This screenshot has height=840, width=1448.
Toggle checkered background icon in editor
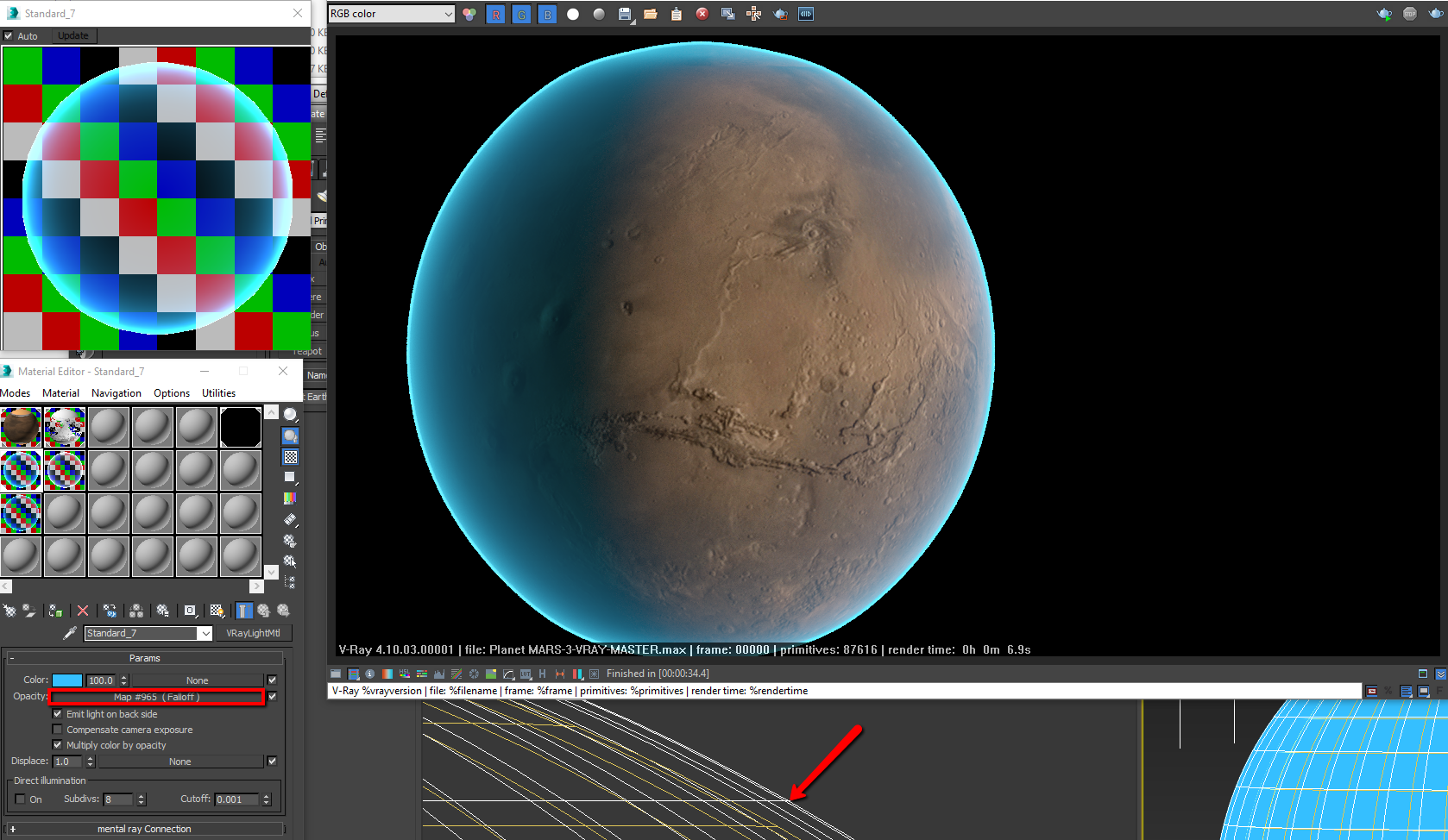pyautogui.click(x=291, y=457)
